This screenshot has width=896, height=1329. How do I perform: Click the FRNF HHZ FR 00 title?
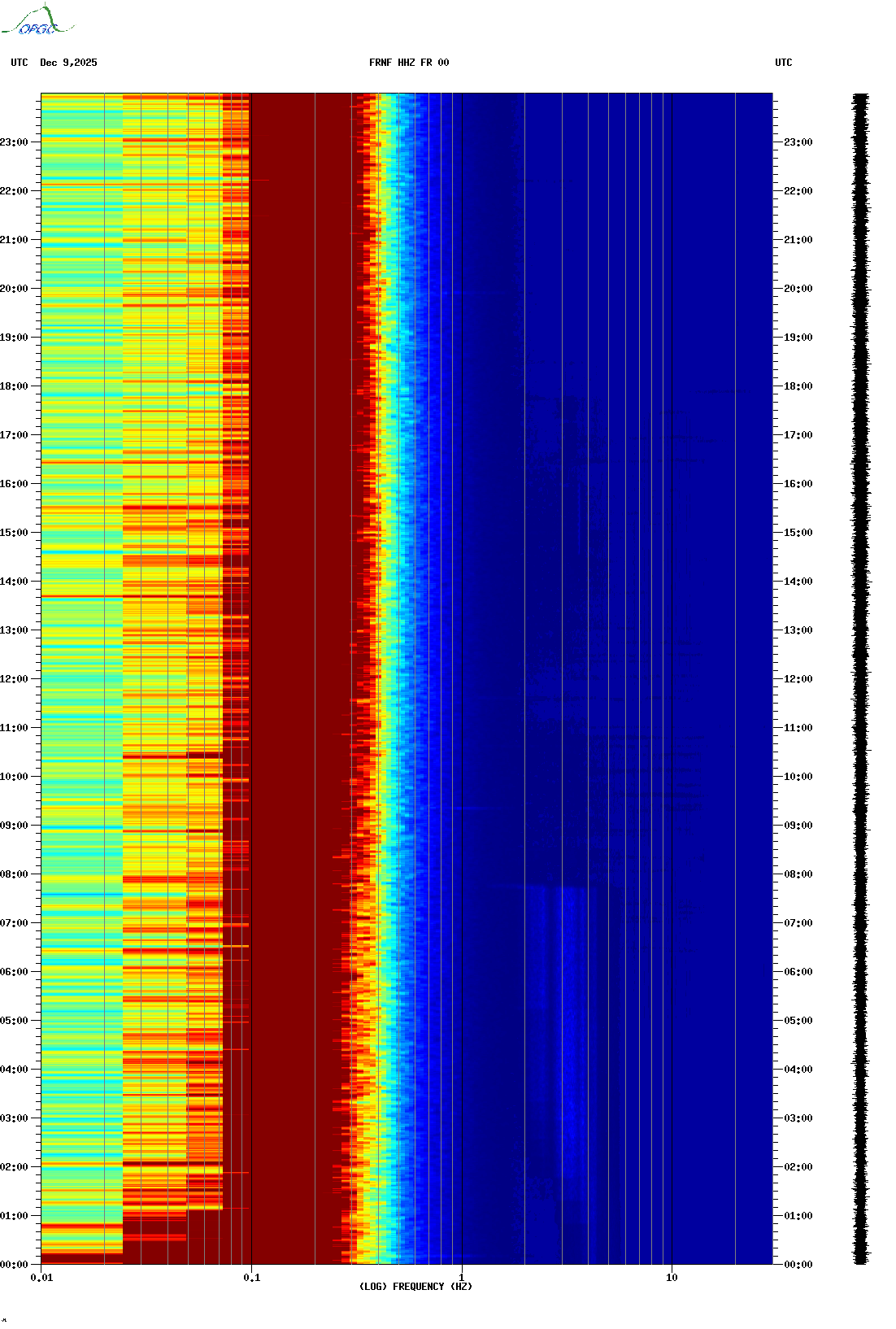[x=409, y=63]
